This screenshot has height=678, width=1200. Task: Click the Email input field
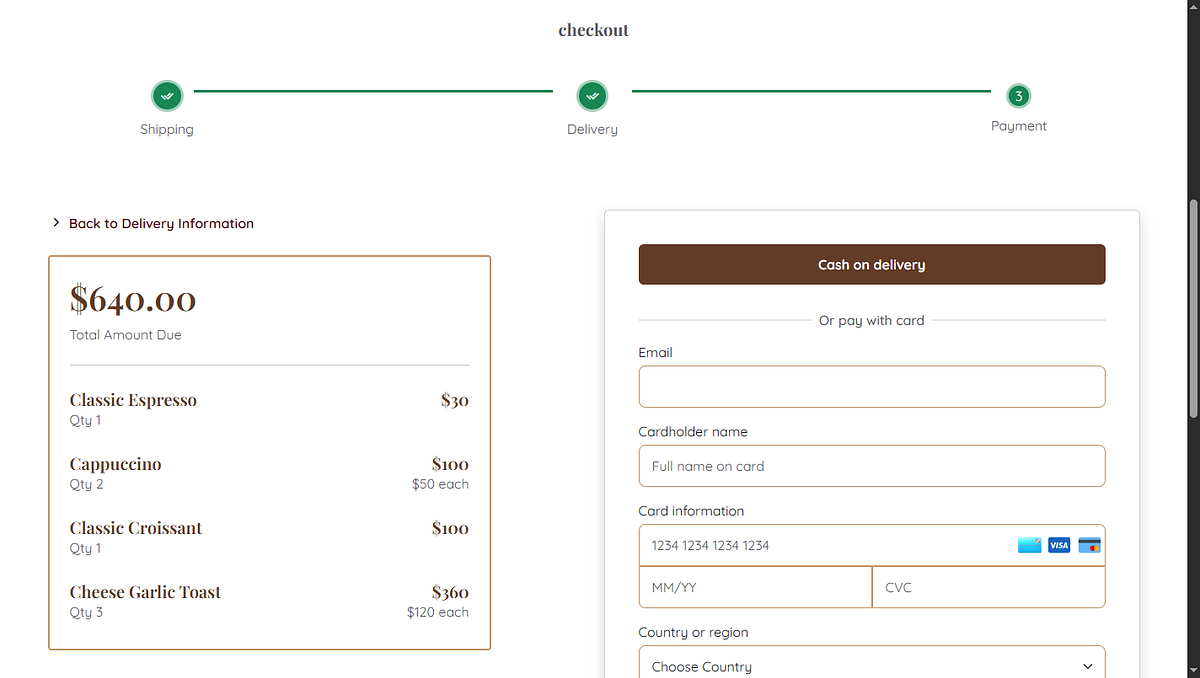[x=871, y=386]
